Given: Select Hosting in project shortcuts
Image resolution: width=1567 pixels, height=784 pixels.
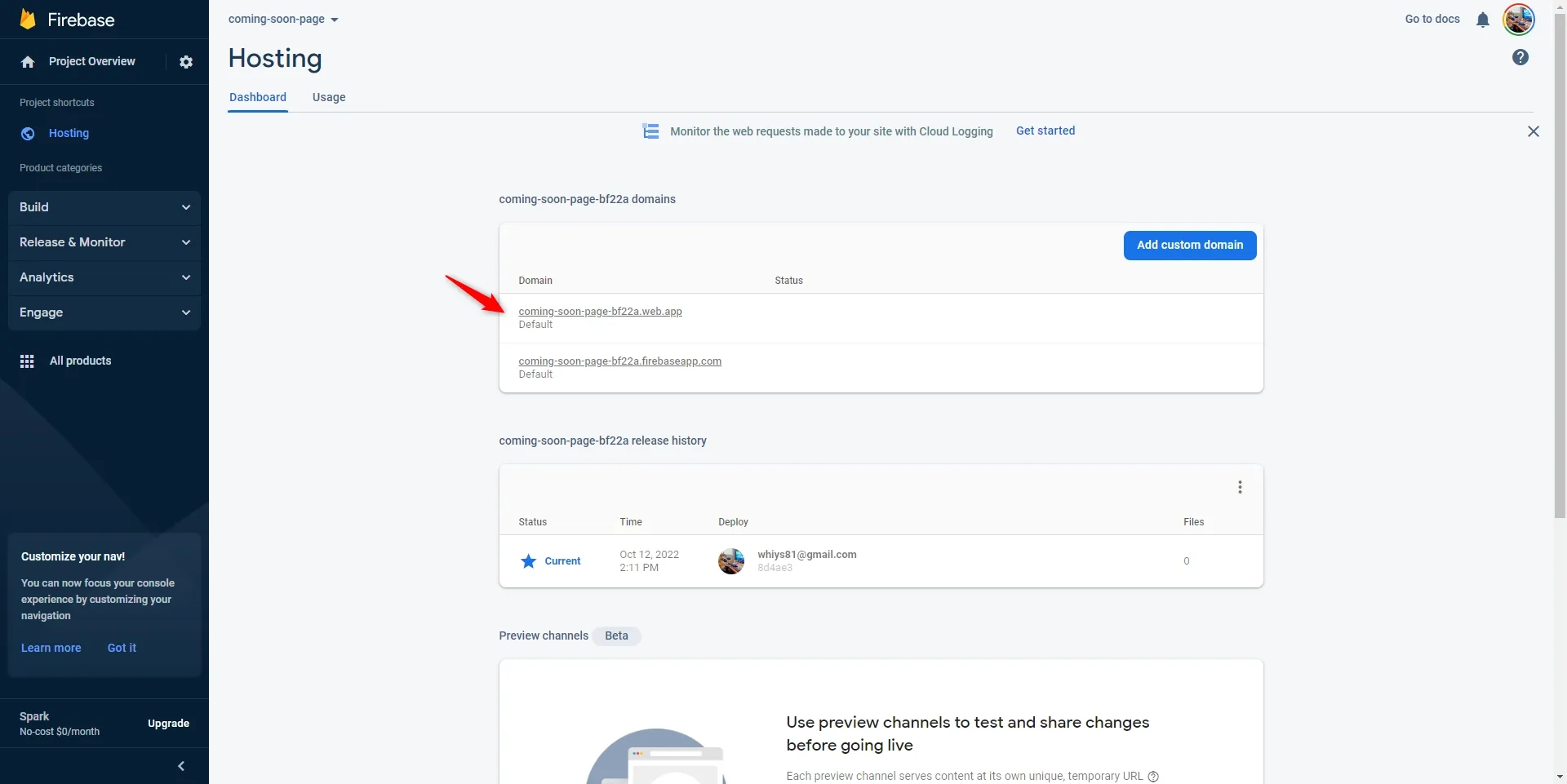Looking at the screenshot, I should (x=69, y=134).
